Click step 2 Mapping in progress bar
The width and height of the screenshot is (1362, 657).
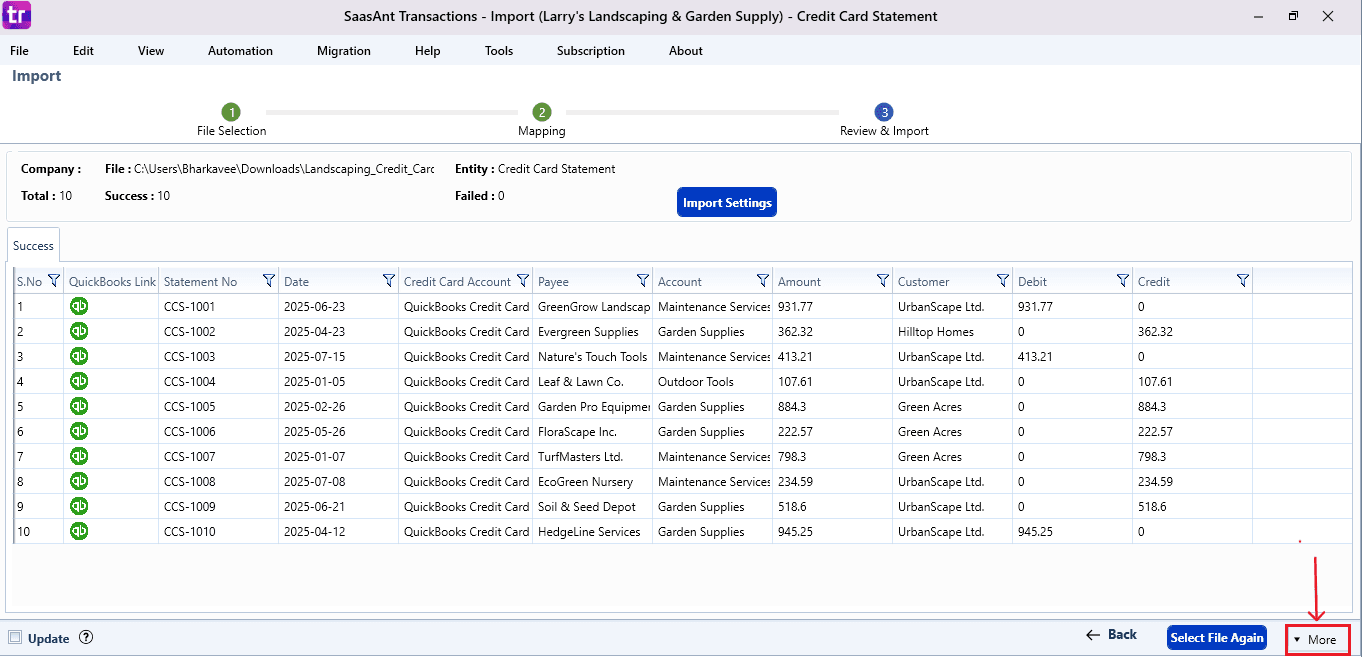point(541,113)
